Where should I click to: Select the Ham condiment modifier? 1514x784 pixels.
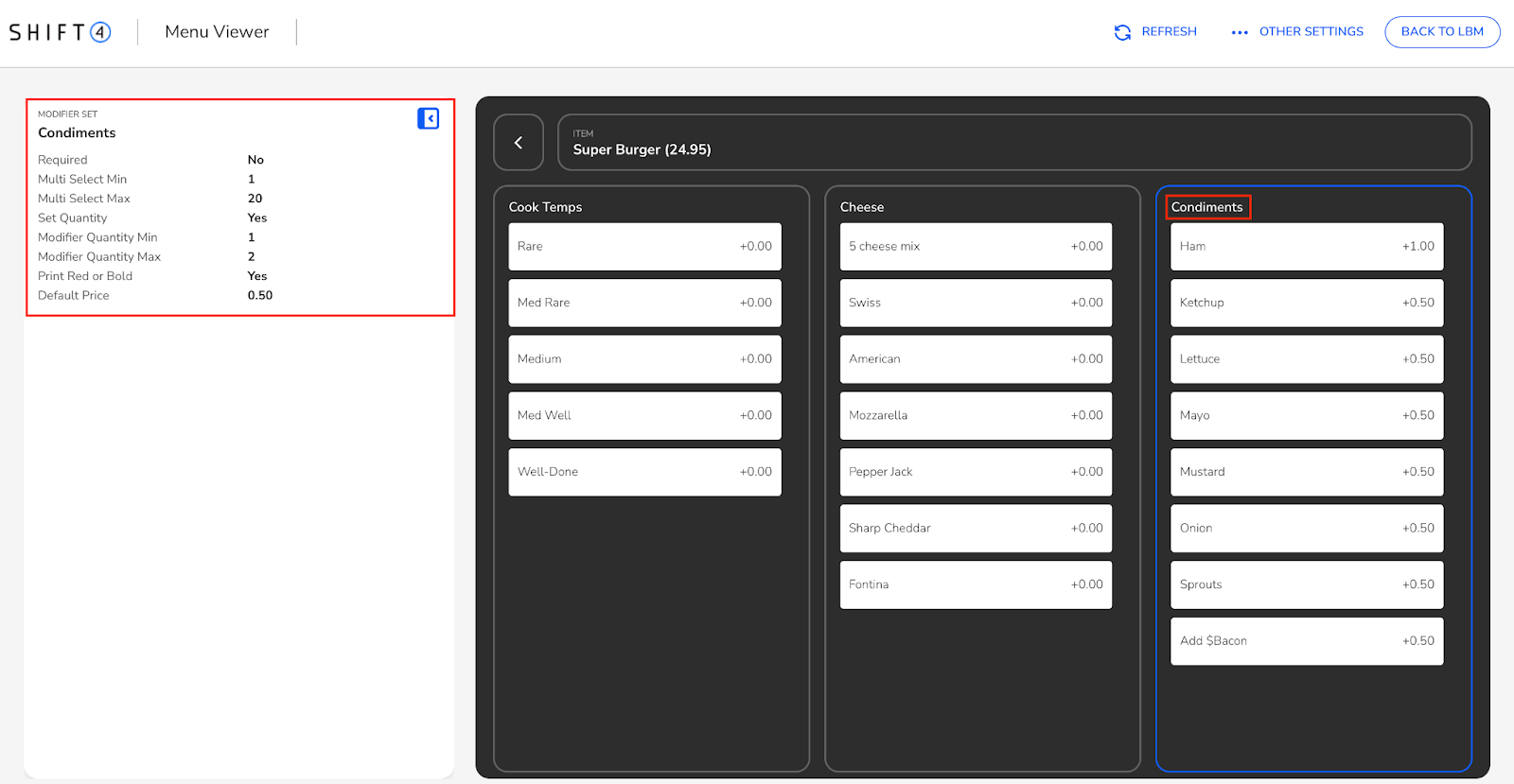[1306, 247]
